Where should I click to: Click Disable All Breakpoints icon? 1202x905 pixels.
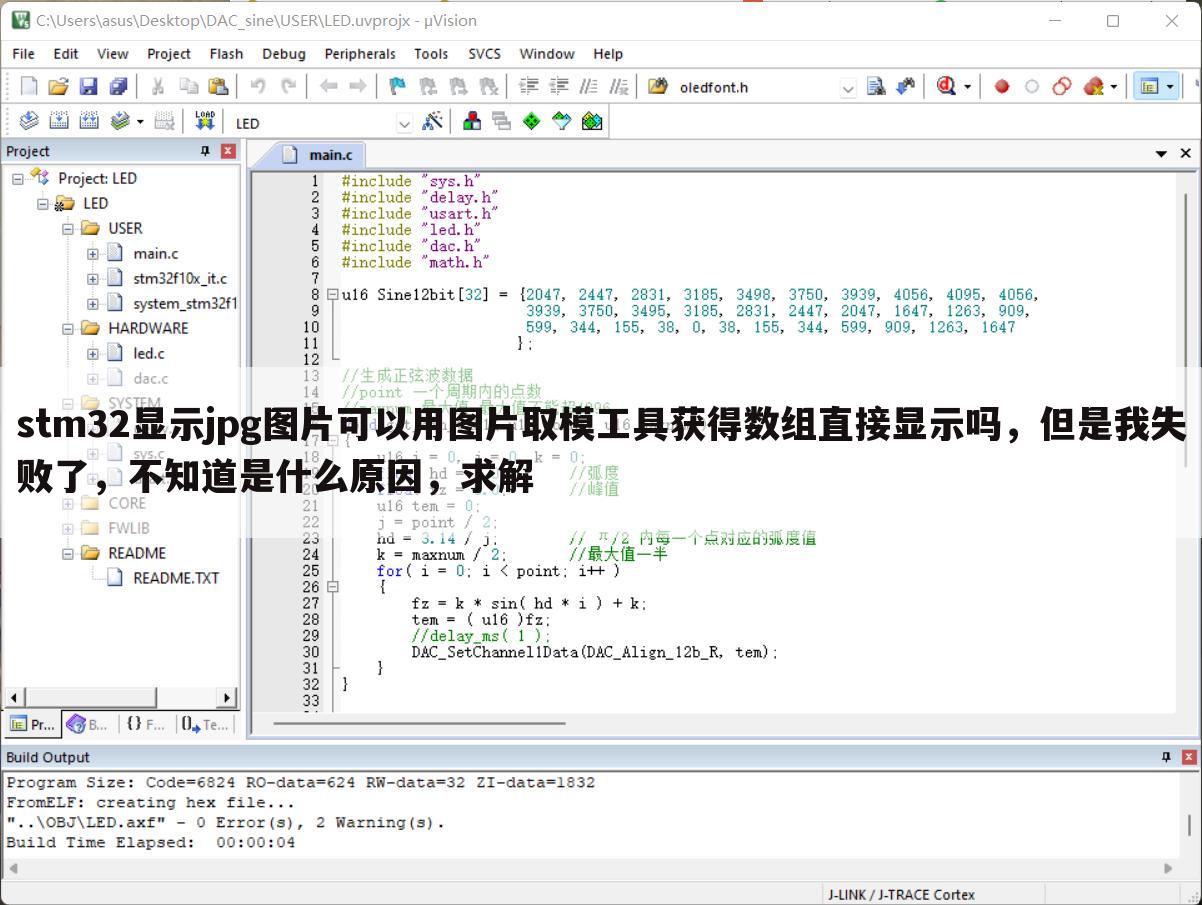(1062, 87)
